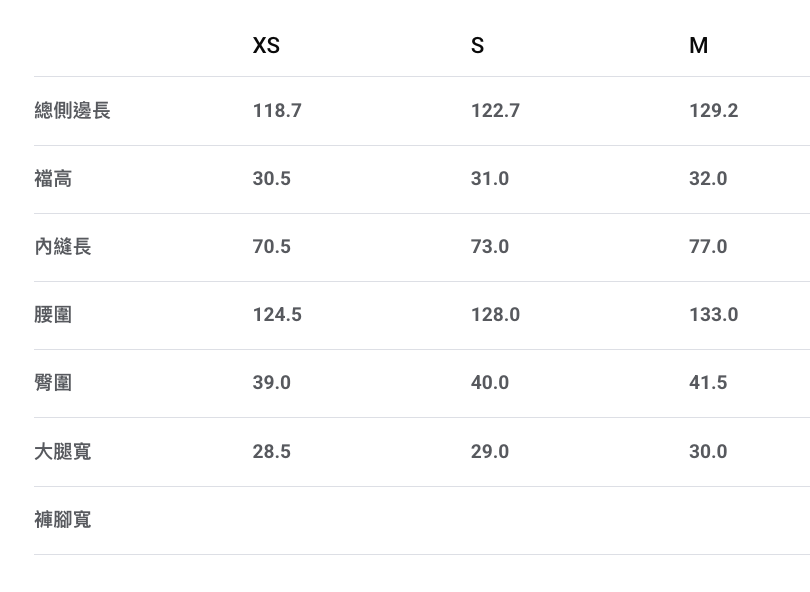Viewport: 810px width, 592px height.
Task: Click the 122.7 value under S
Action: 495,111
